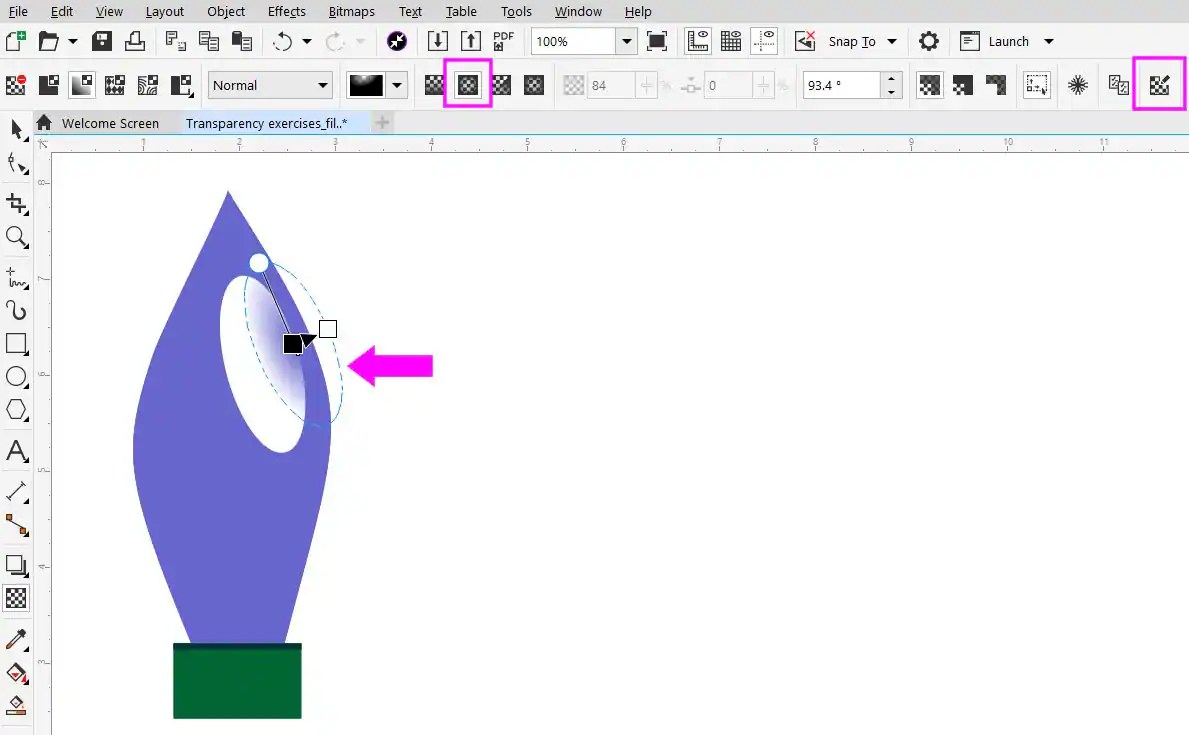Toggle Freeze Transparency on the property bar
Image resolution: width=1189 pixels, height=735 pixels.
coord(1078,85)
